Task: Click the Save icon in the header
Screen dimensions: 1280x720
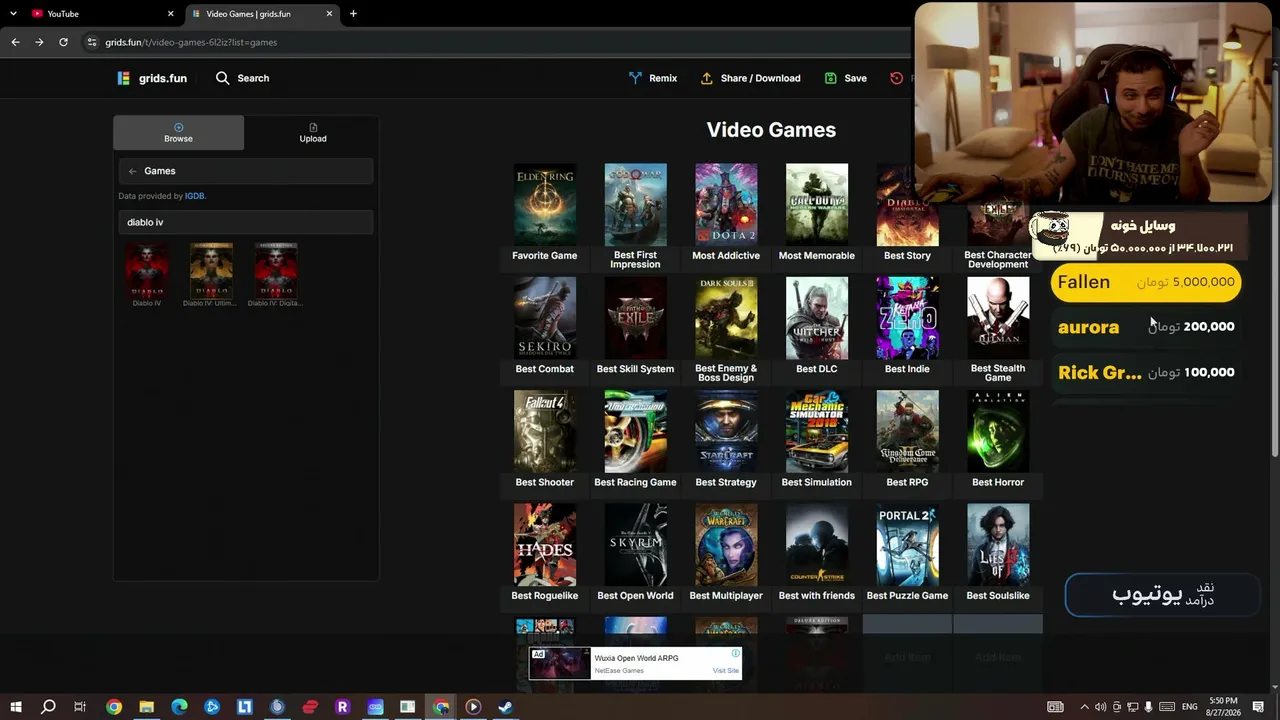Action: coord(830,78)
